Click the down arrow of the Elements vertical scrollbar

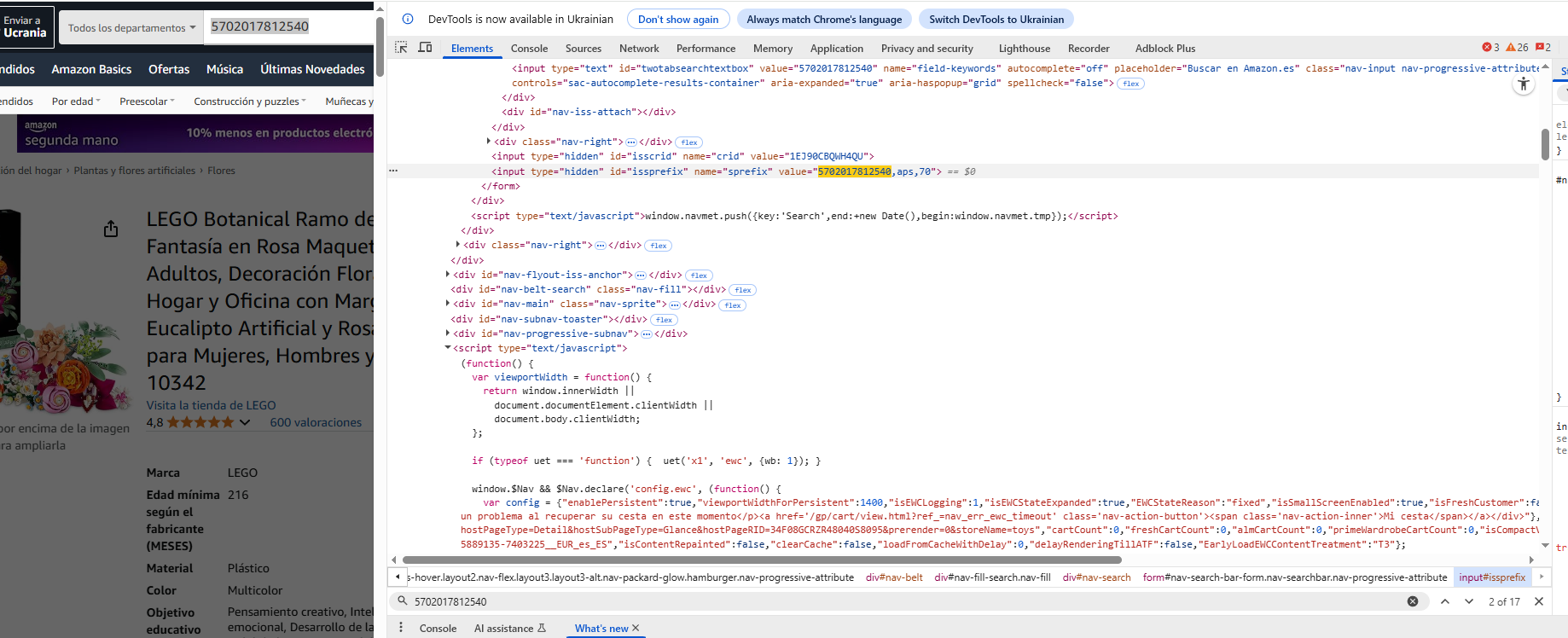pos(1545,545)
